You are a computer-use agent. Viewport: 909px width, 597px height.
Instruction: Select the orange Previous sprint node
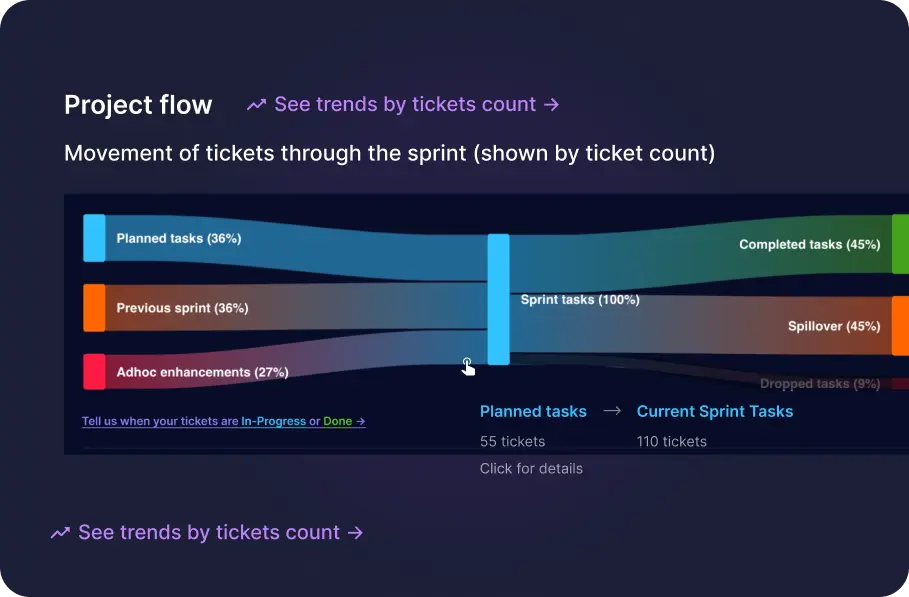(x=94, y=308)
